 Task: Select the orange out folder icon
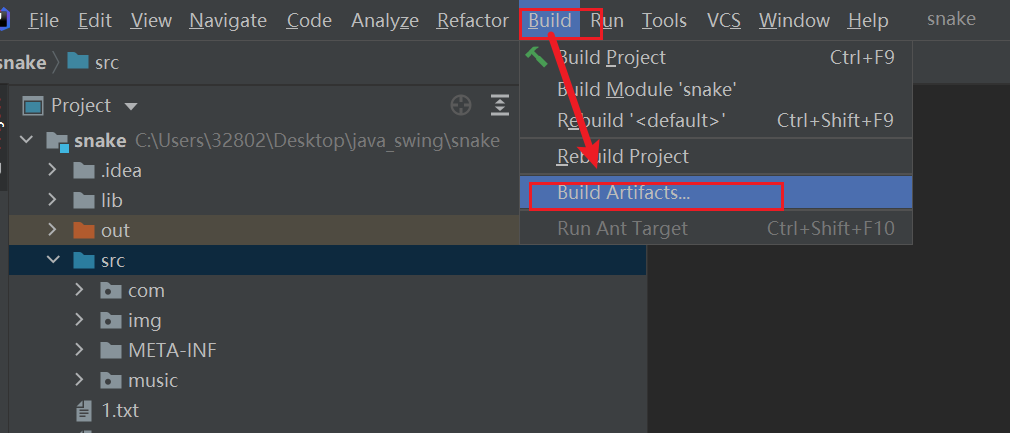tap(84, 230)
